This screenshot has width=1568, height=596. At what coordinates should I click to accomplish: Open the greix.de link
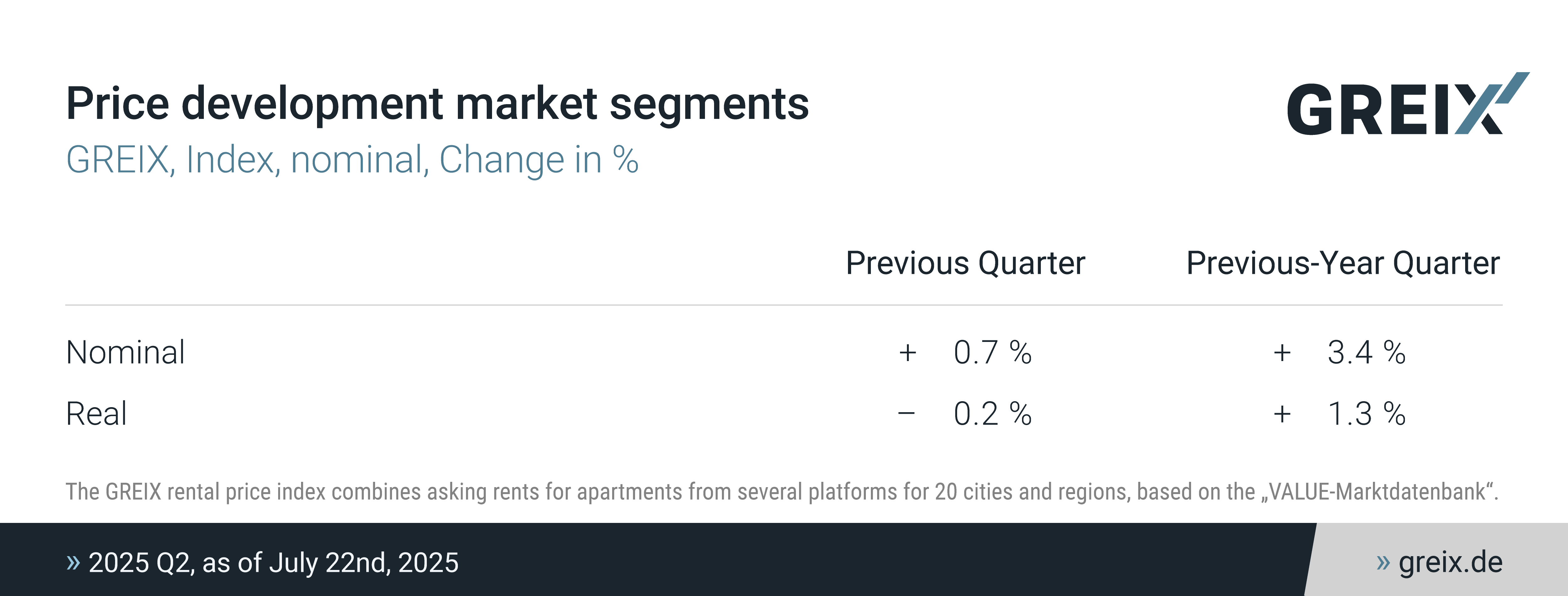[x=1450, y=562]
